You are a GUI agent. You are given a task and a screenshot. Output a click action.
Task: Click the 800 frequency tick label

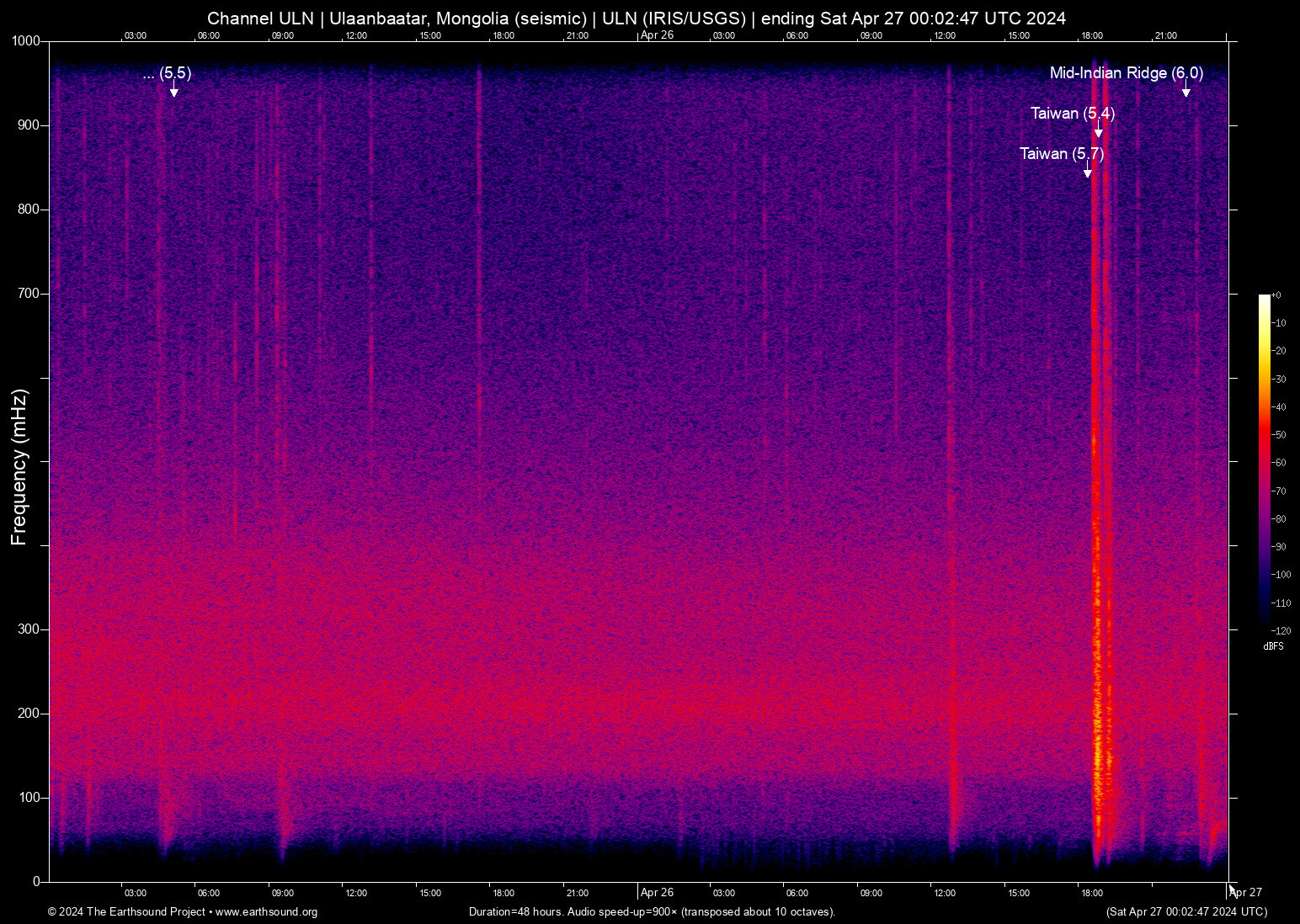(x=29, y=210)
